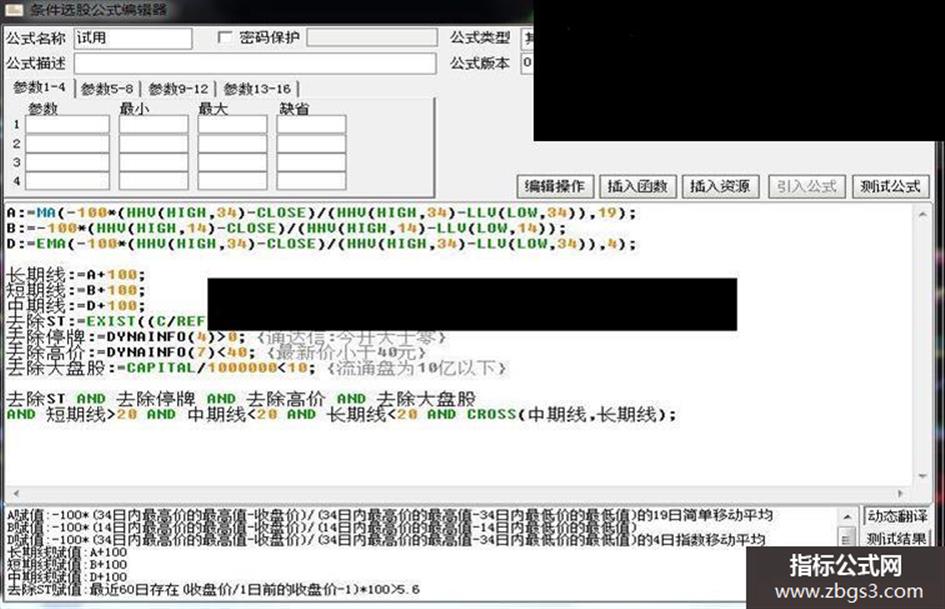Click the 公式名称 field containing 试用

(x=133, y=38)
